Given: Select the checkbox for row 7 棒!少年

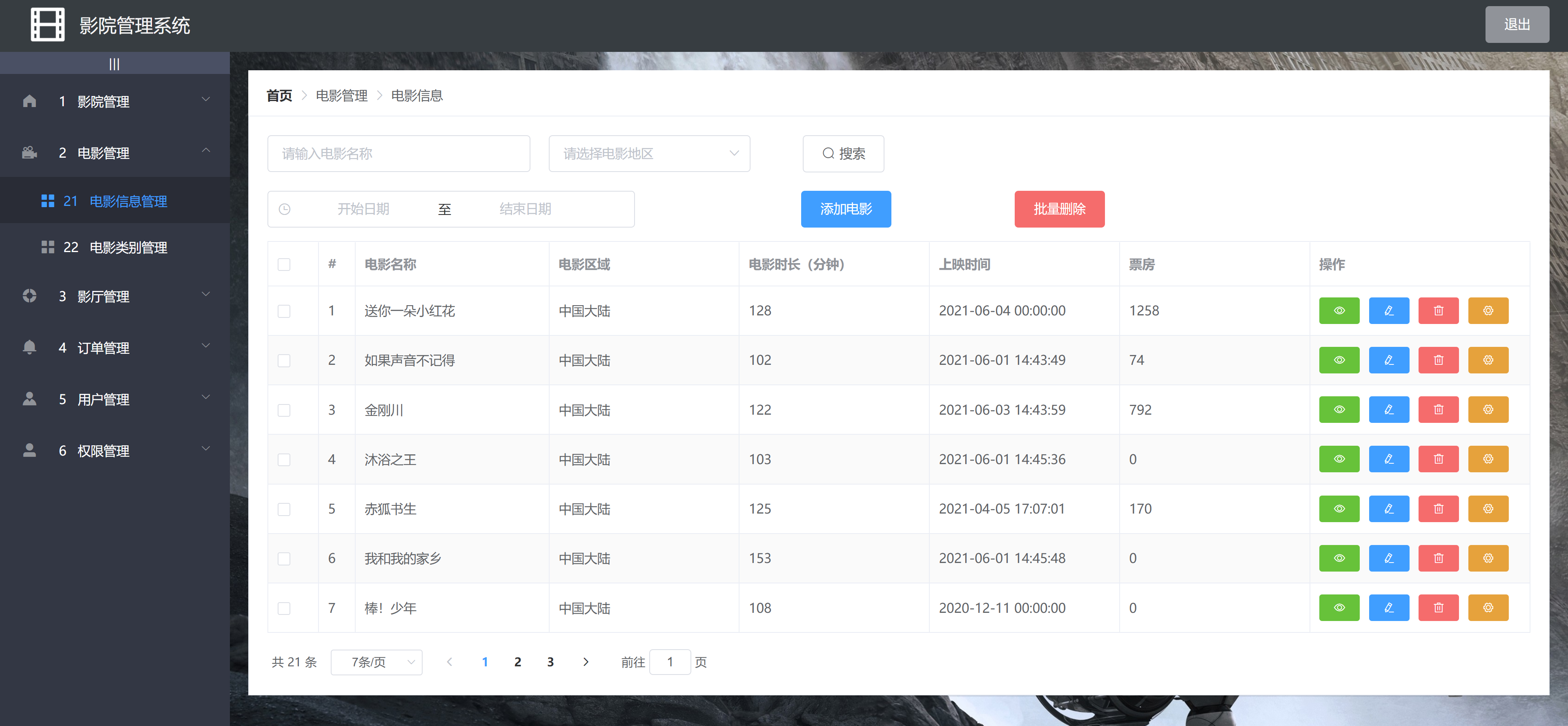Looking at the screenshot, I should pos(284,608).
